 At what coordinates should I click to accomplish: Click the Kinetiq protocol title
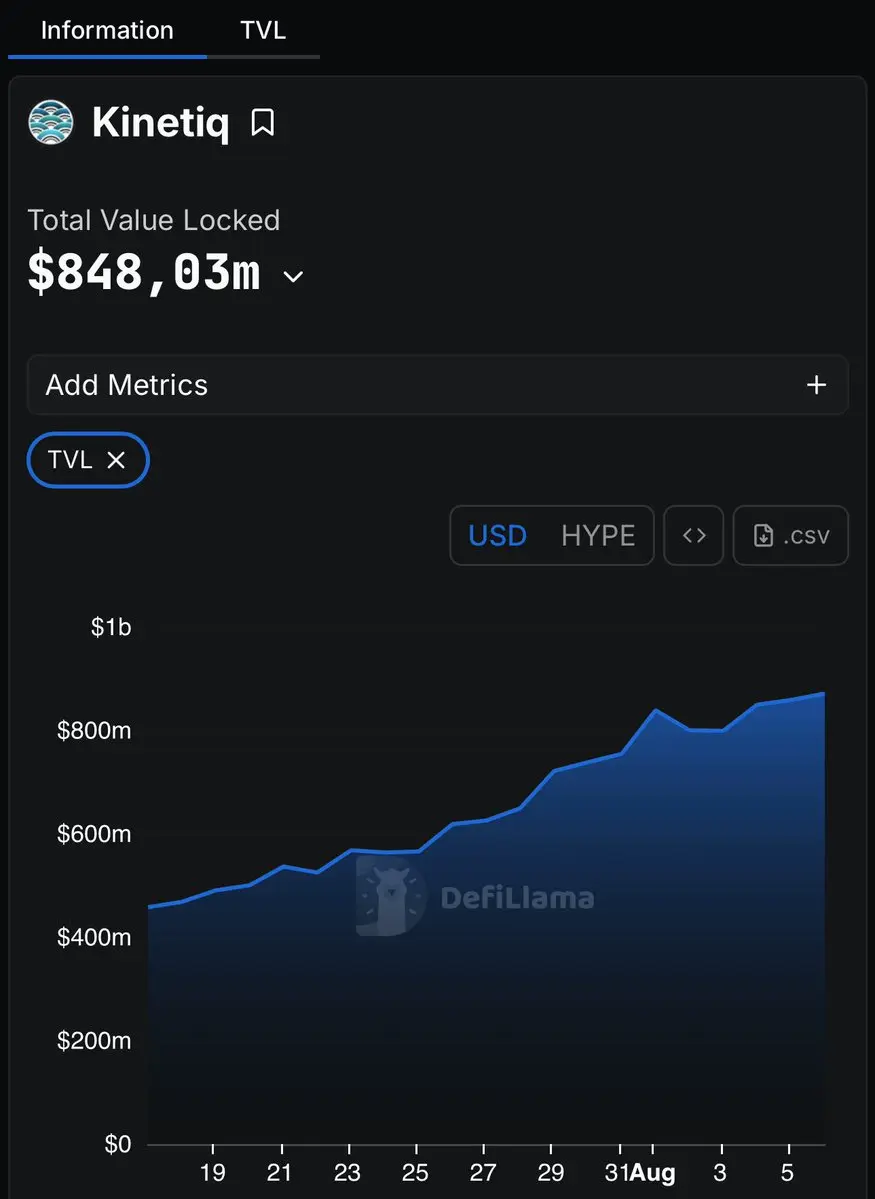(161, 122)
